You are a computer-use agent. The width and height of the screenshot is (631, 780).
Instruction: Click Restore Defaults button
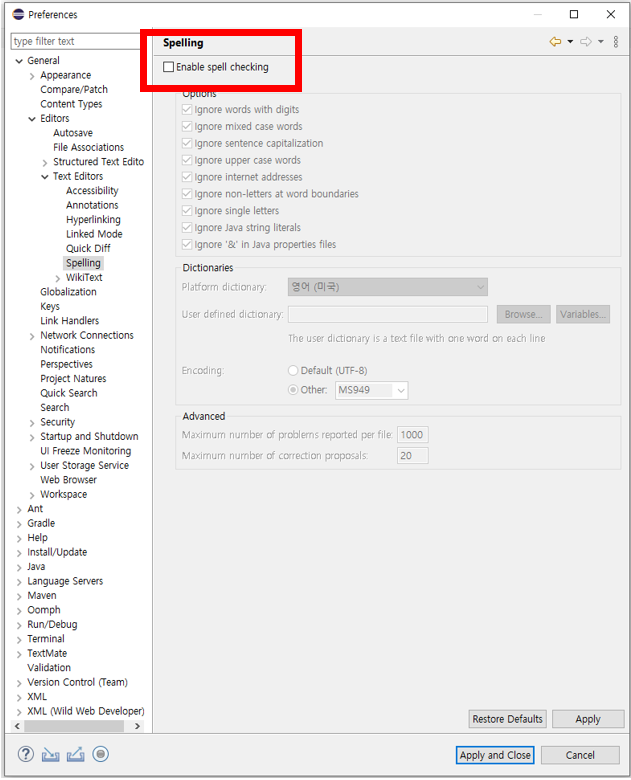[507, 719]
